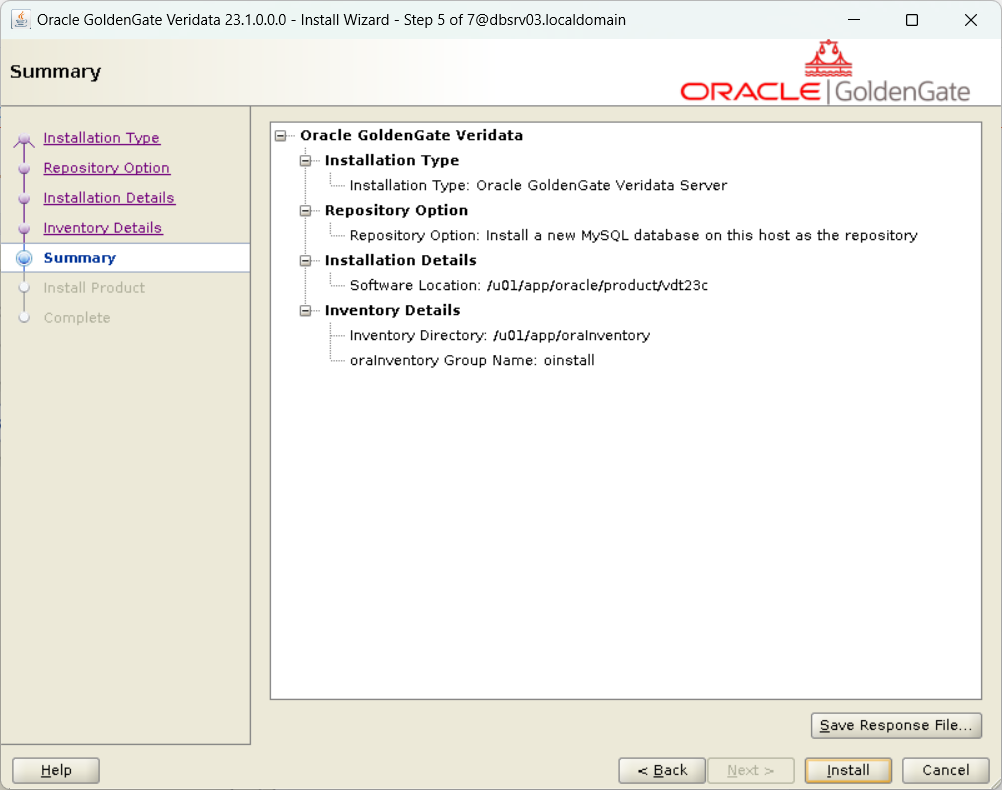
Task: Click the Oracle GoldenGate logo
Action: click(x=825, y=72)
